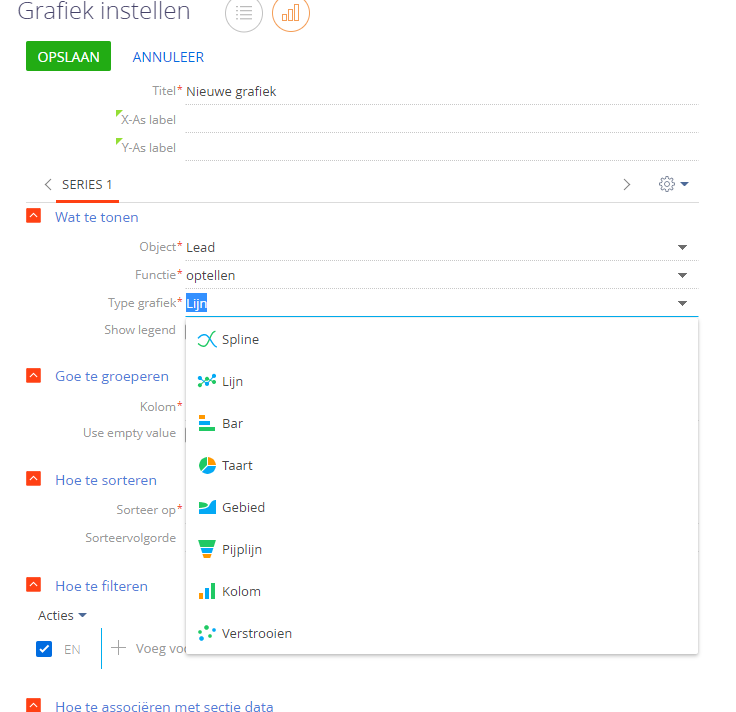Select the Gebied area chart icon
Viewport: 736px width, 712px height.
(x=207, y=508)
